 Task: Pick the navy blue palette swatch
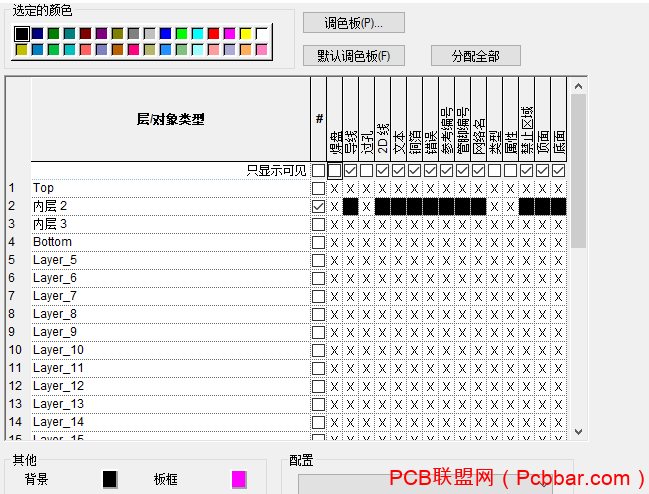point(38,34)
